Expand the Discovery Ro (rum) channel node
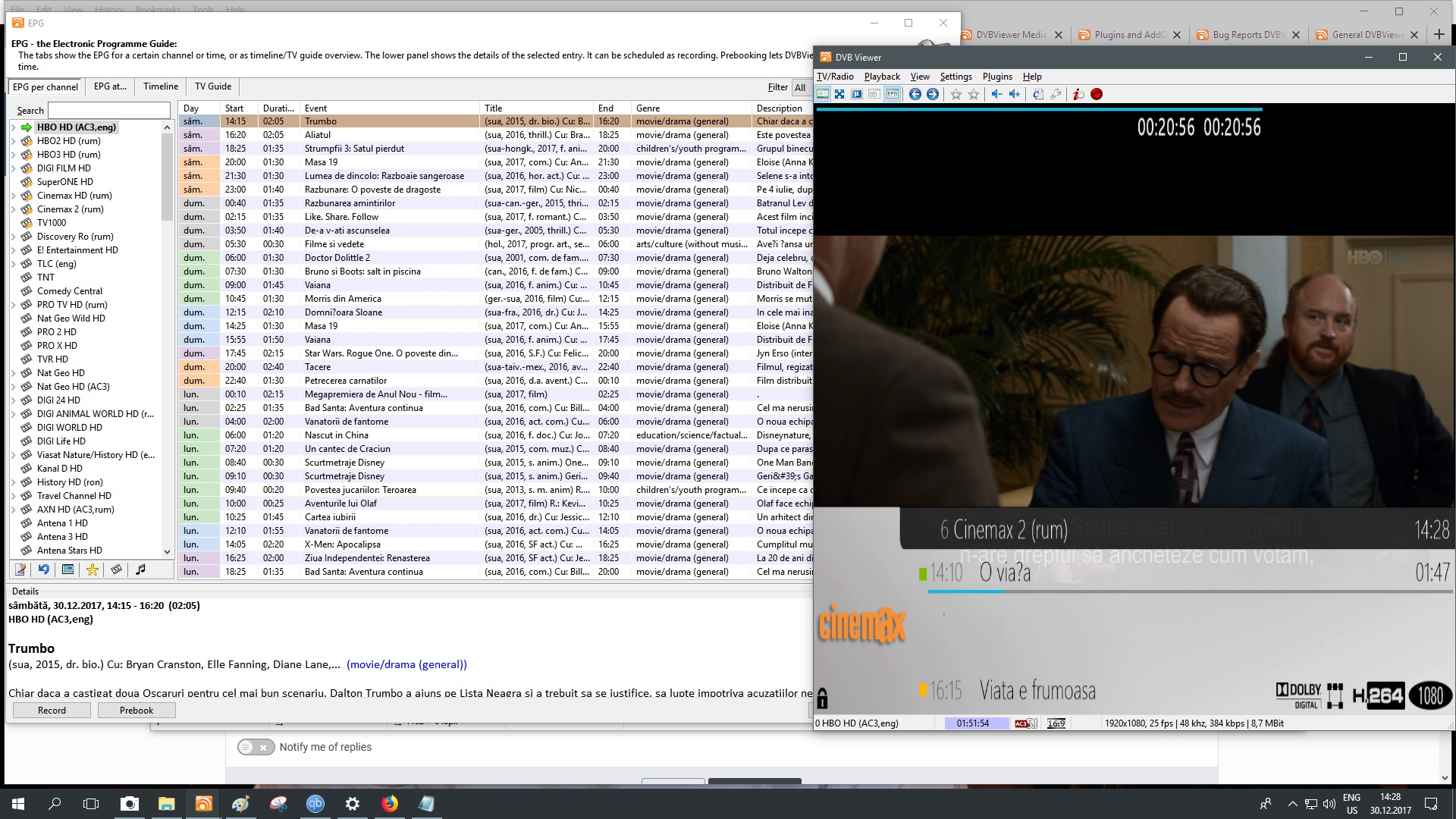The height and width of the screenshot is (819, 1456). point(14,237)
